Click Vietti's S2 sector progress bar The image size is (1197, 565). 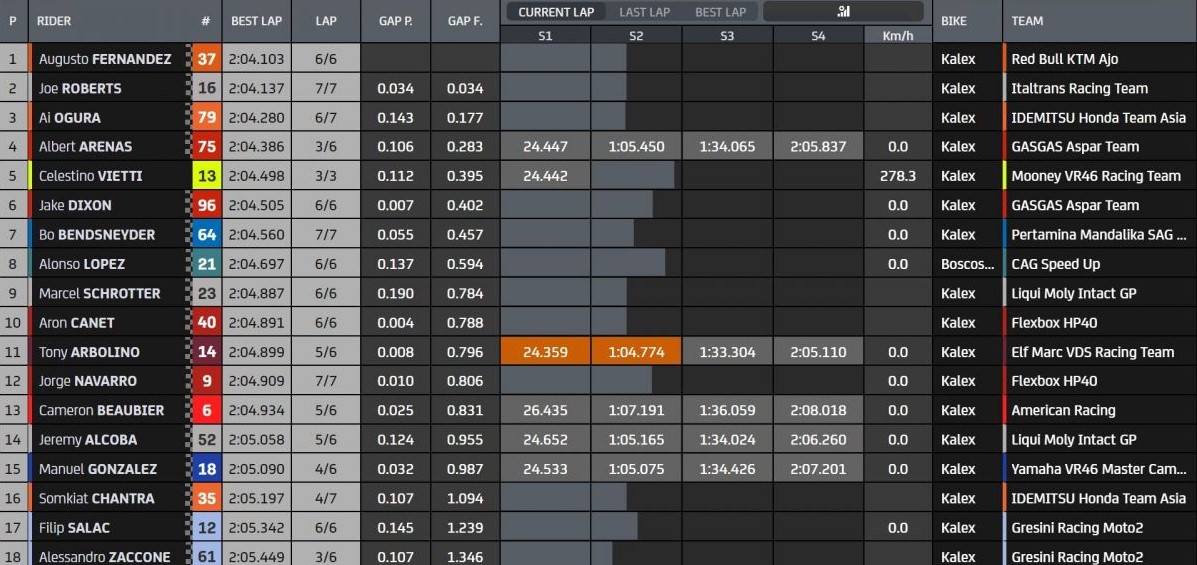pyautogui.click(x=633, y=176)
